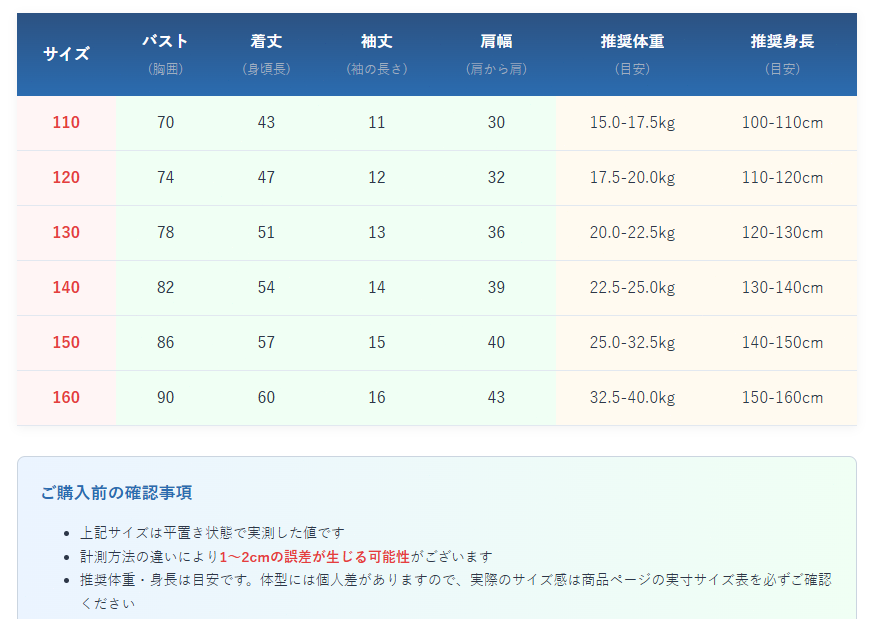The width and height of the screenshot is (870, 619).
Task: Click sleeve length value 11
Action: pyautogui.click(x=377, y=122)
